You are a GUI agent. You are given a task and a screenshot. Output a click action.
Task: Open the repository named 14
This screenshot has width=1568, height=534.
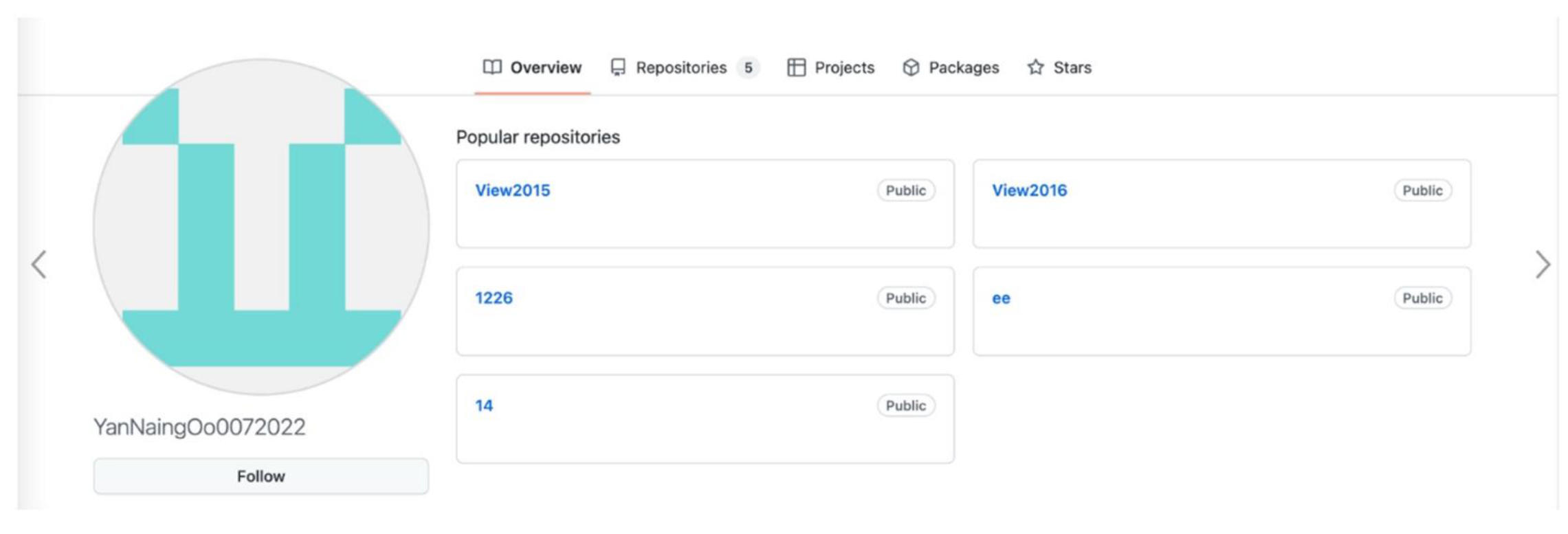(x=484, y=405)
